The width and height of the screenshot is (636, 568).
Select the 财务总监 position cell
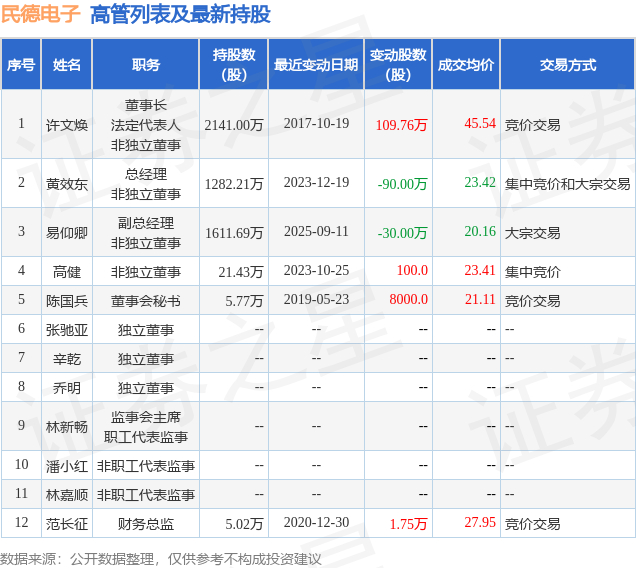coord(146,524)
